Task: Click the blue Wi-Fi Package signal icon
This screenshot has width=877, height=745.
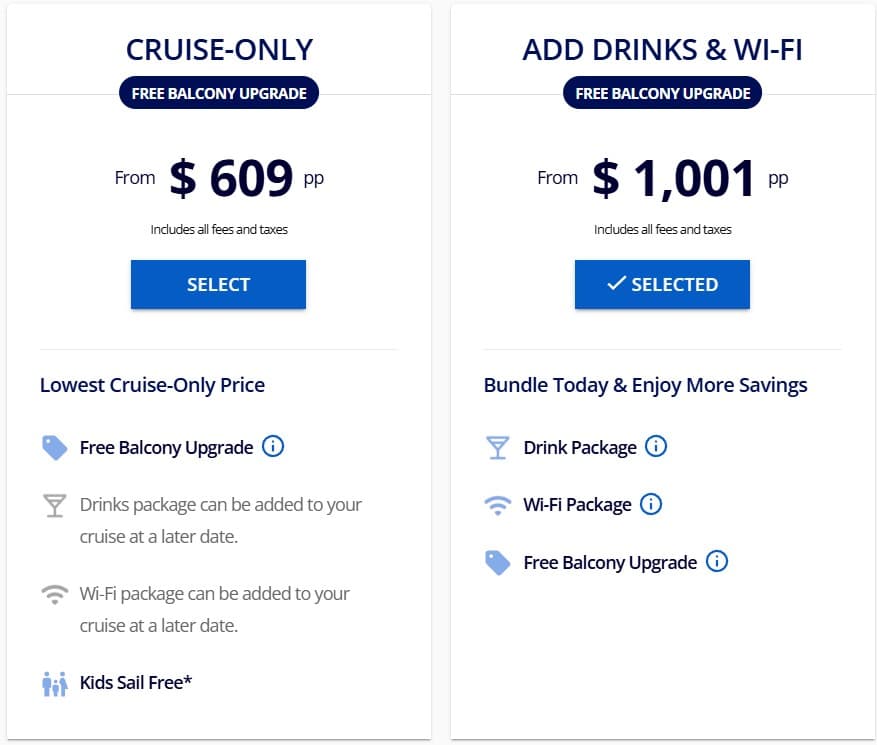Action: click(x=497, y=505)
